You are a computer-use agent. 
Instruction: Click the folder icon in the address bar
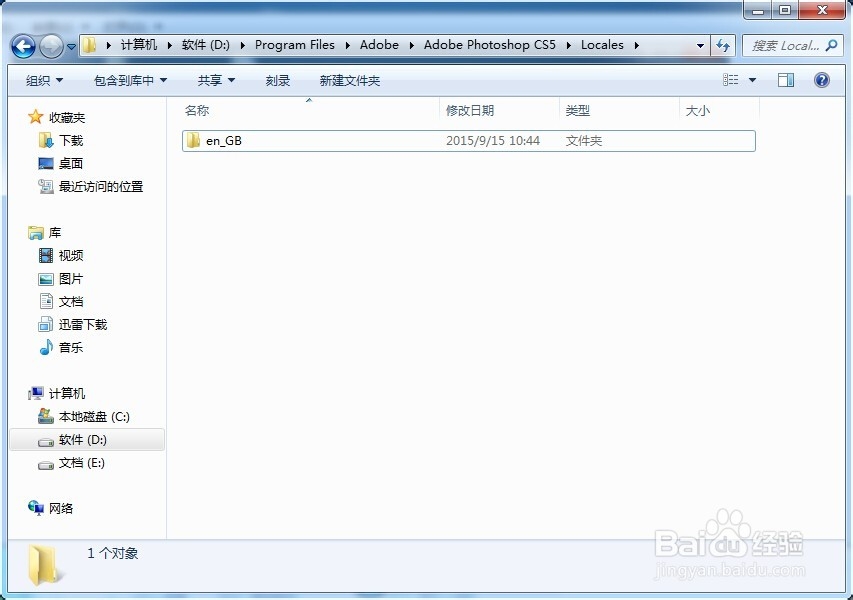[x=90, y=45]
